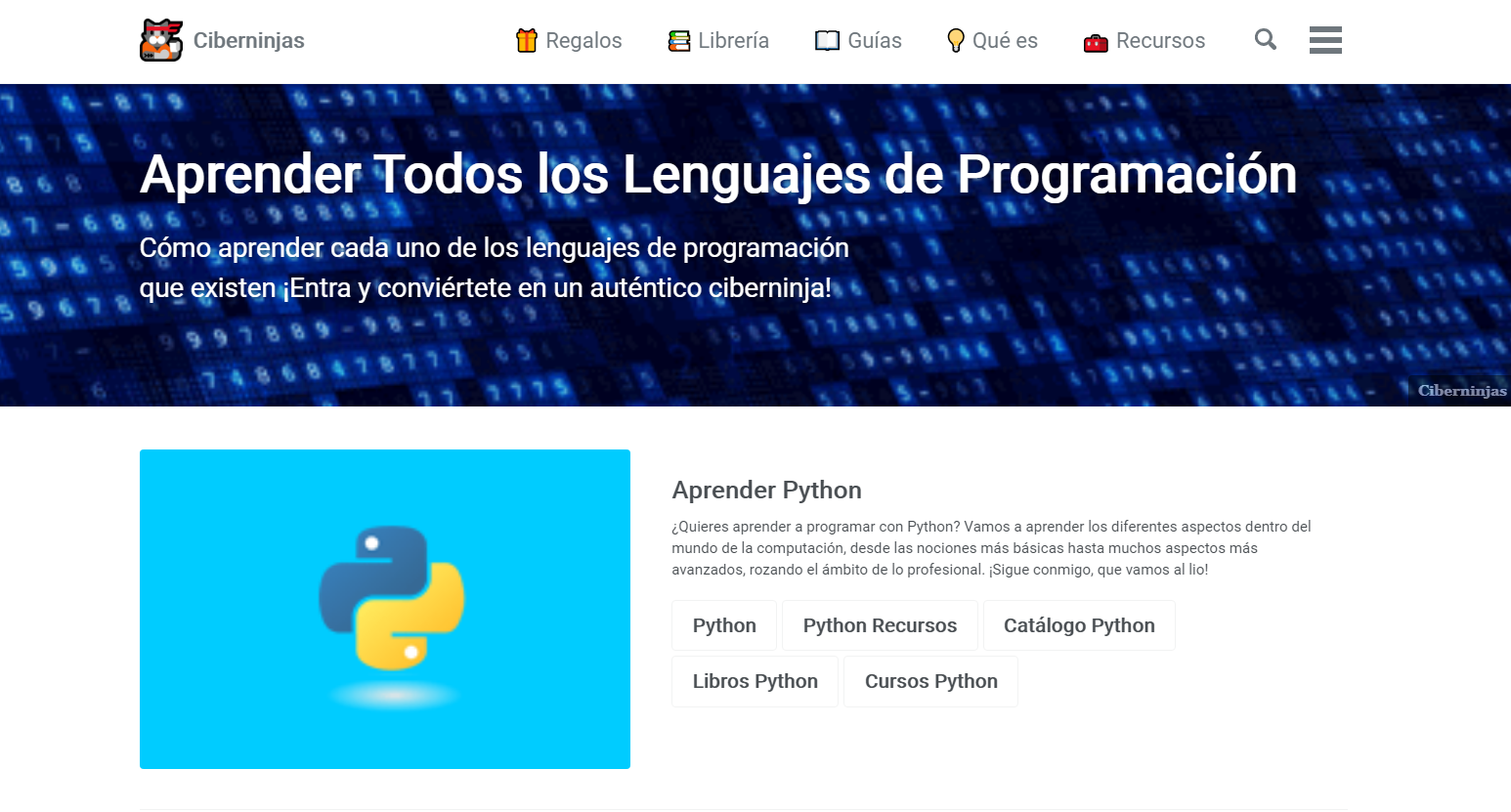Click the open book icon beside Guías
This screenshot has width=1511, height=812.
pyautogui.click(x=828, y=41)
